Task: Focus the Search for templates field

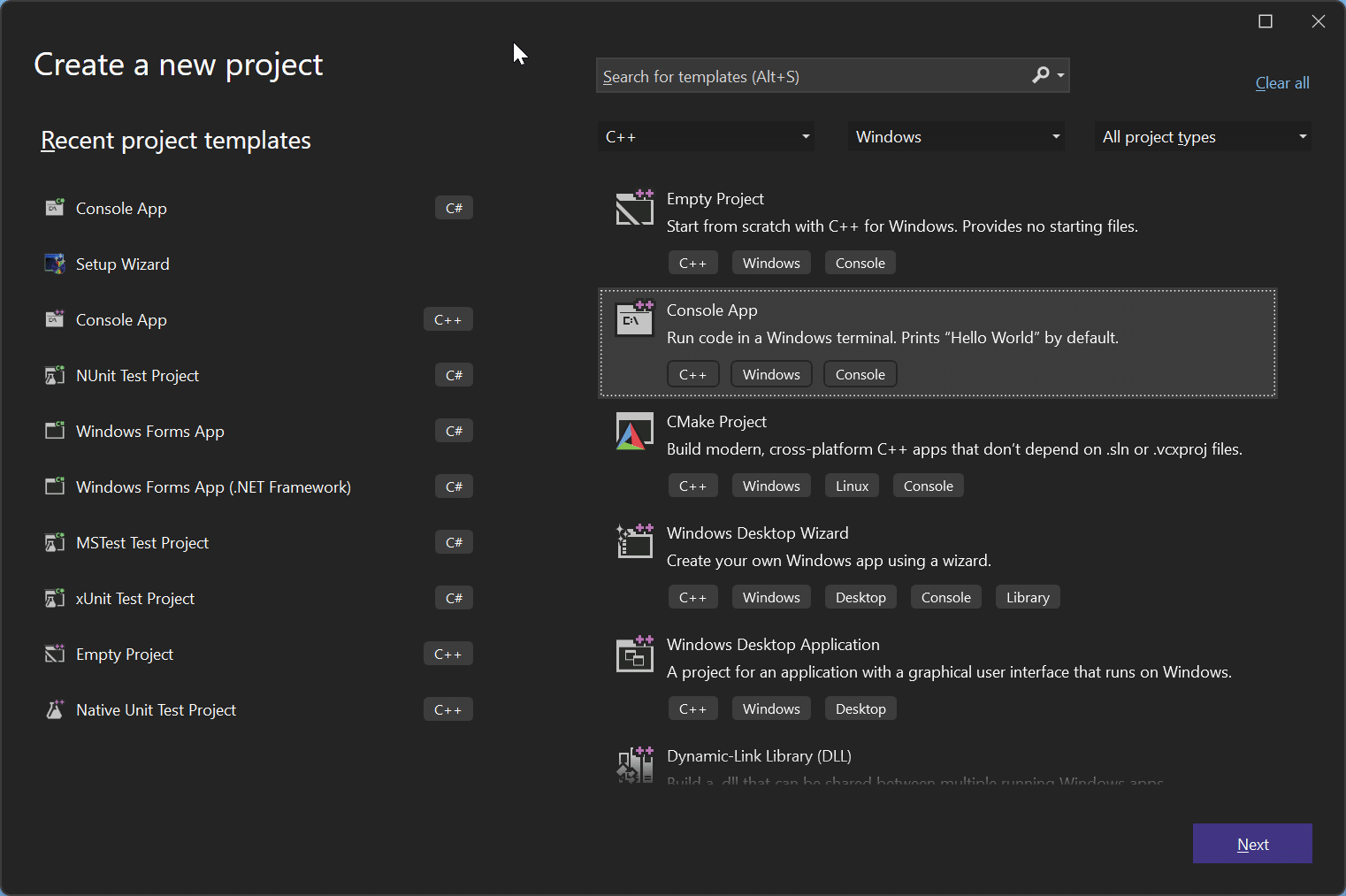Action: tap(812, 76)
